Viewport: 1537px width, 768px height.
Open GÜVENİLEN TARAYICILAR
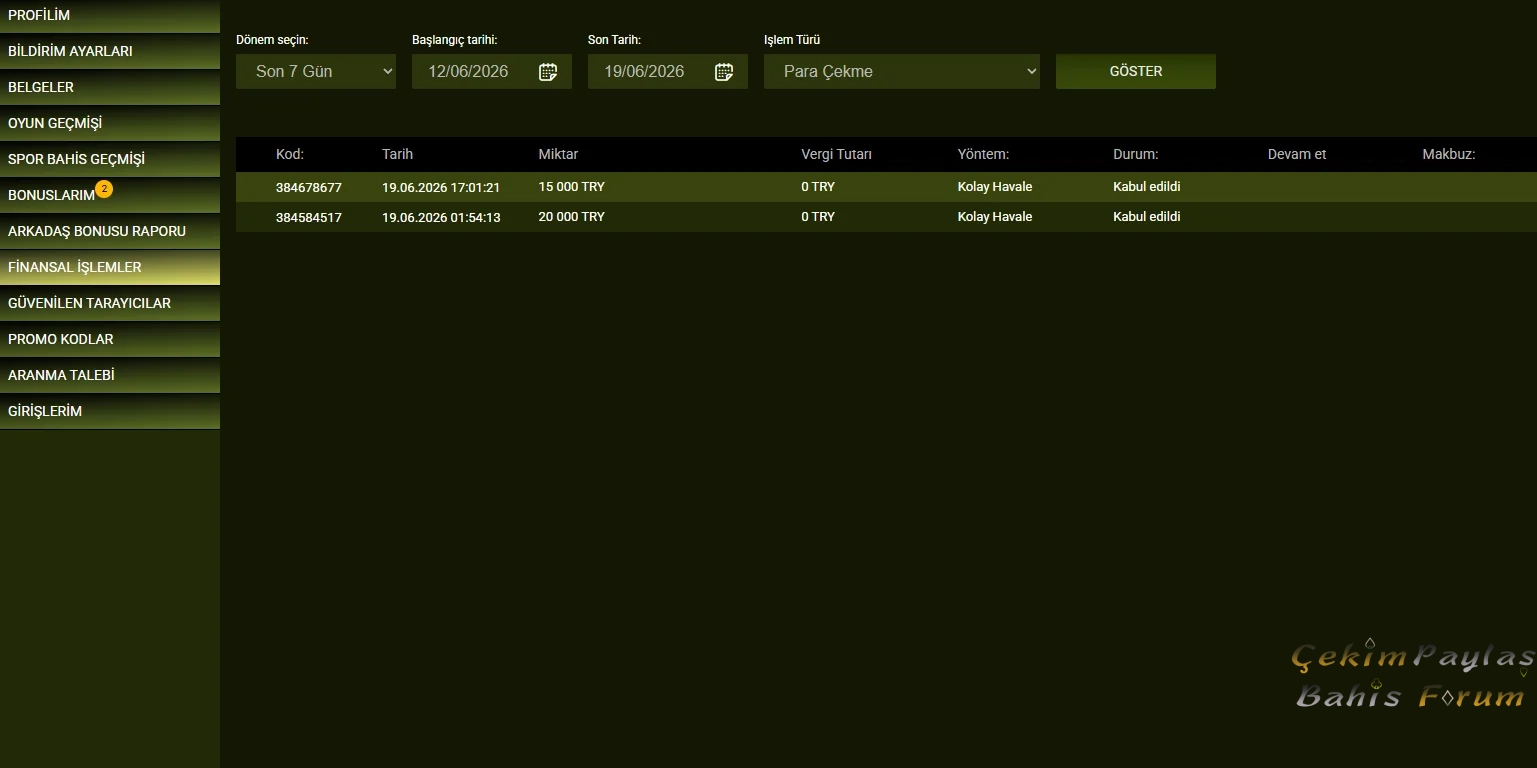(110, 303)
